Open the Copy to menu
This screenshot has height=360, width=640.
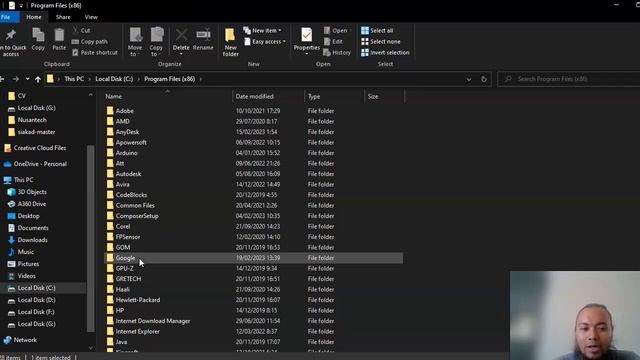point(156,42)
